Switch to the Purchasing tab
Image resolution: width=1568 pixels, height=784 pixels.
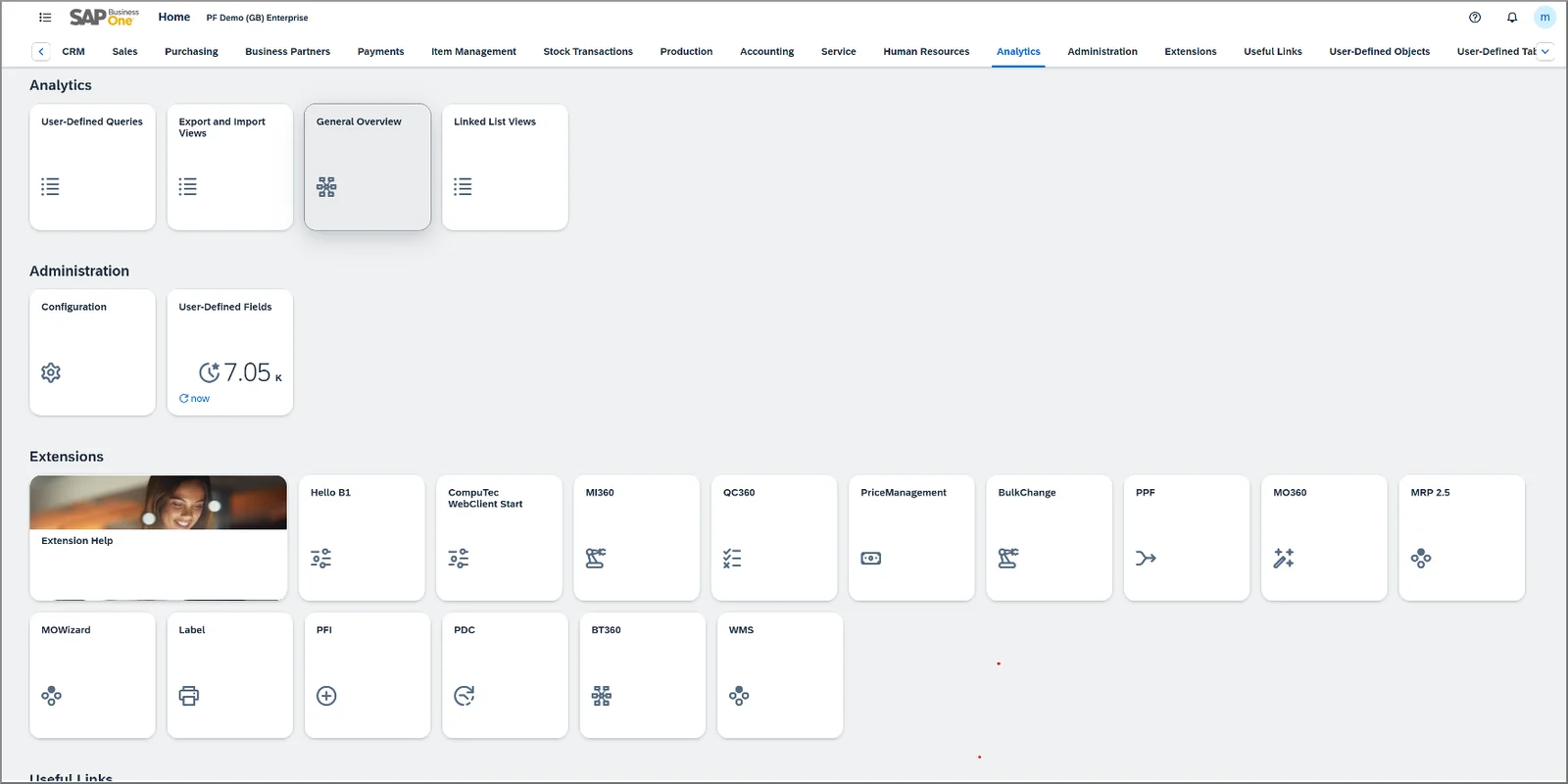coord(191,52)
